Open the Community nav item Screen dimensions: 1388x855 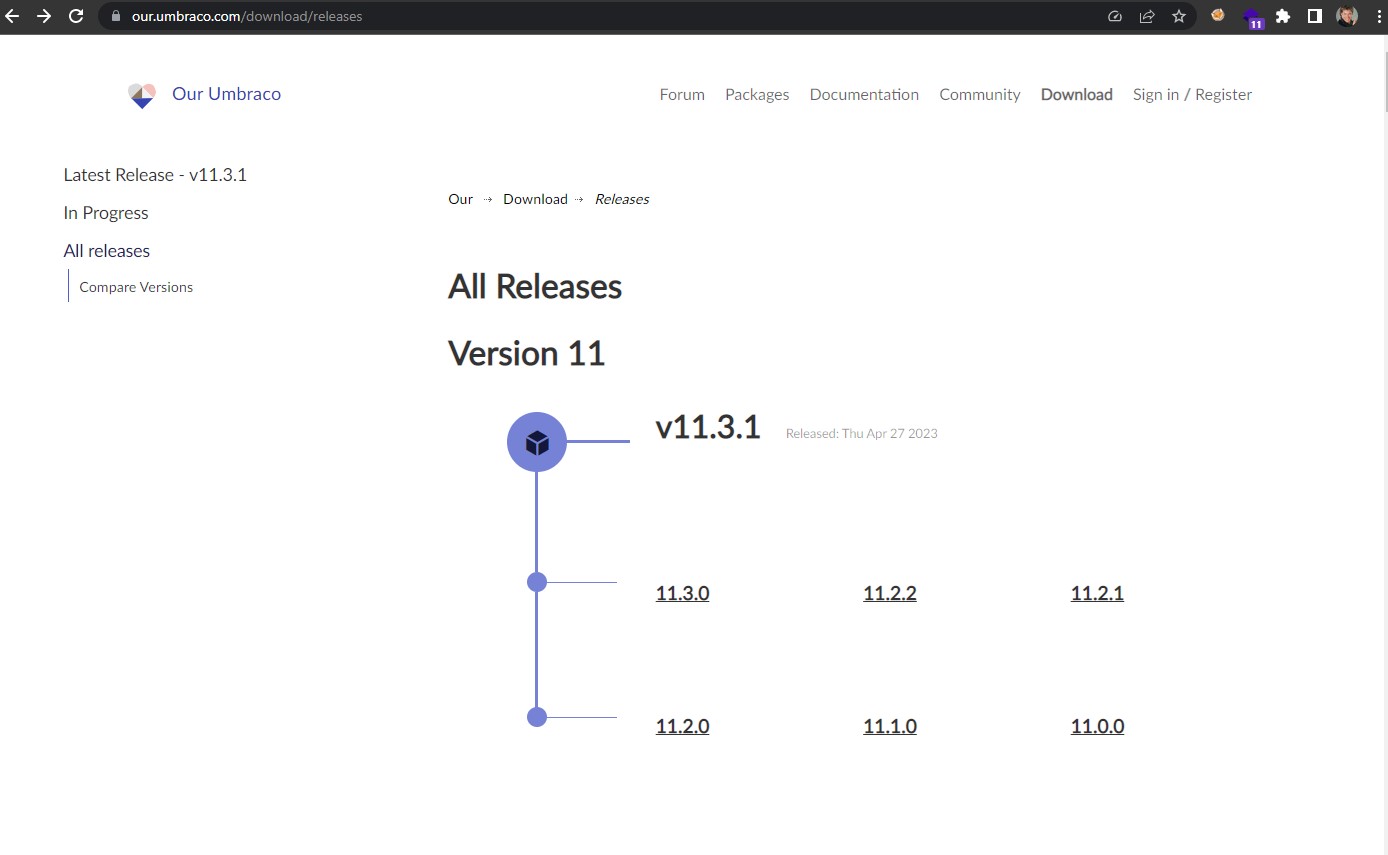click(x=980, y=94)
